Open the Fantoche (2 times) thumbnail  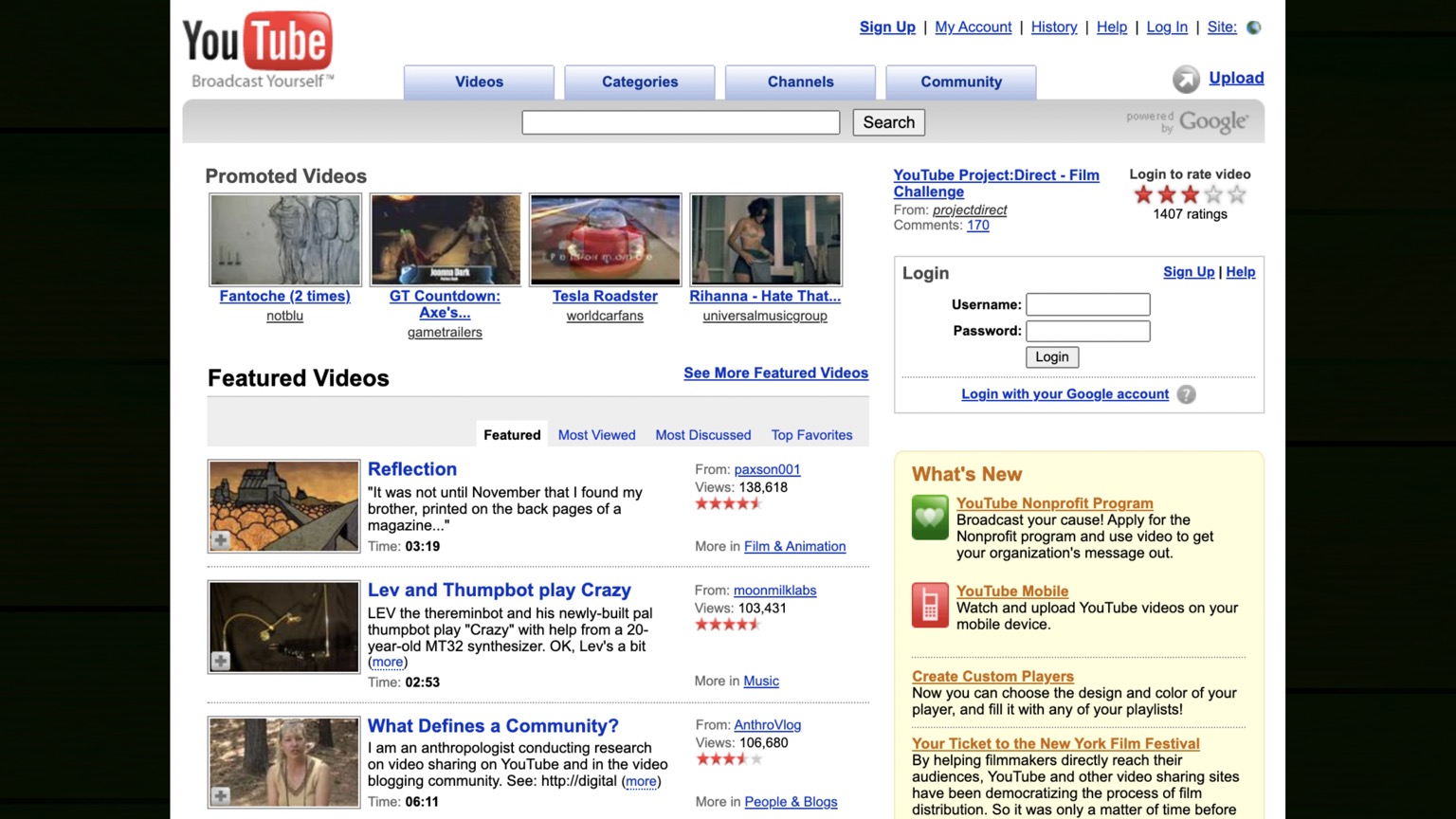[x=285, y=240]
